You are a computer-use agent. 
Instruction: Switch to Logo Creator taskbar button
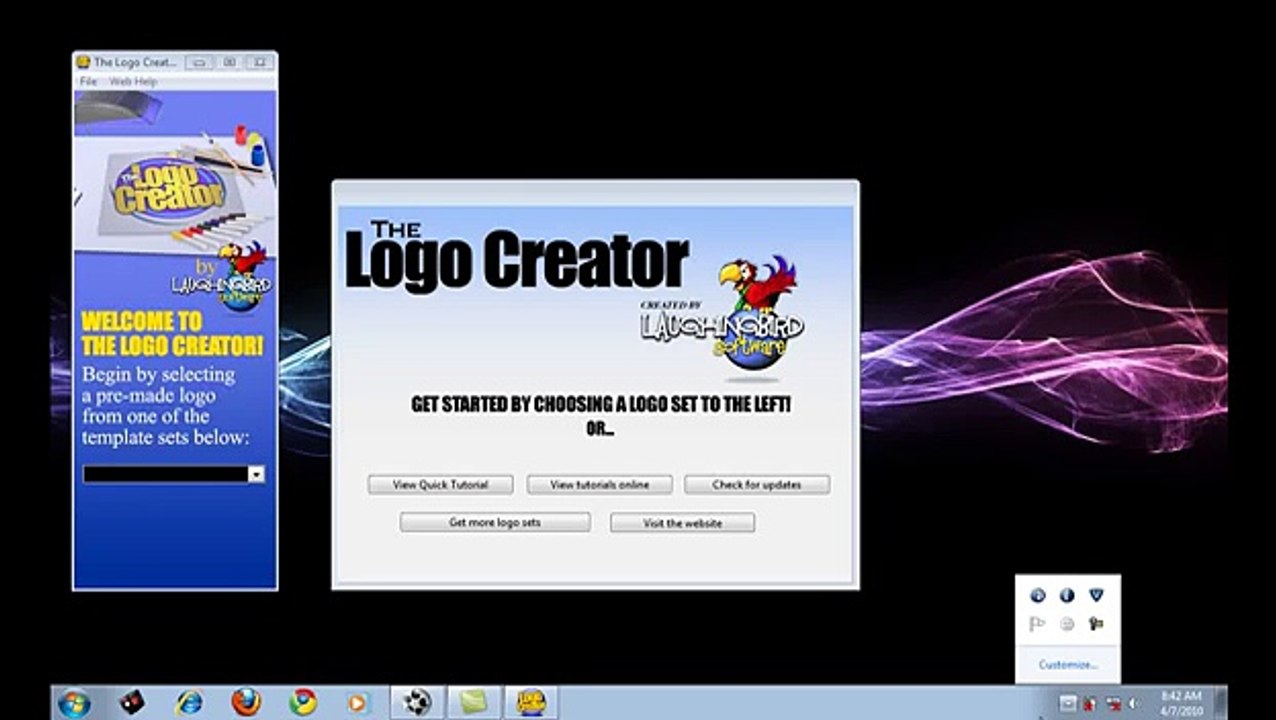(531, 703)
